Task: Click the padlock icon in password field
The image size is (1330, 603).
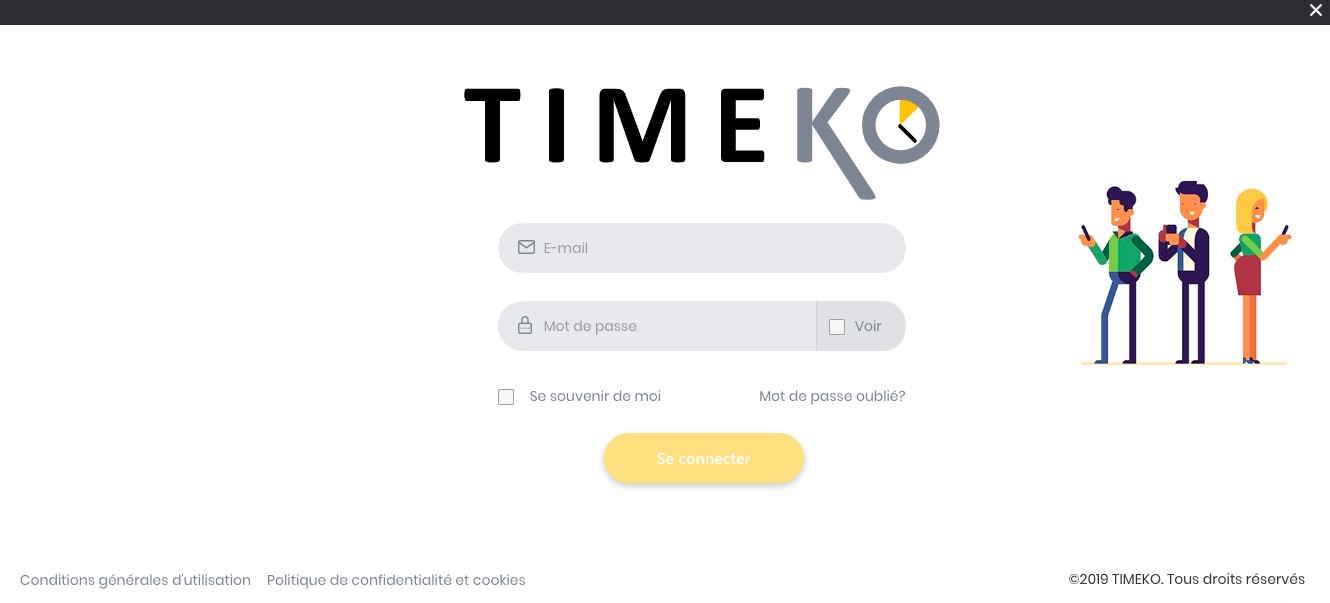Action: click(525, 326)
